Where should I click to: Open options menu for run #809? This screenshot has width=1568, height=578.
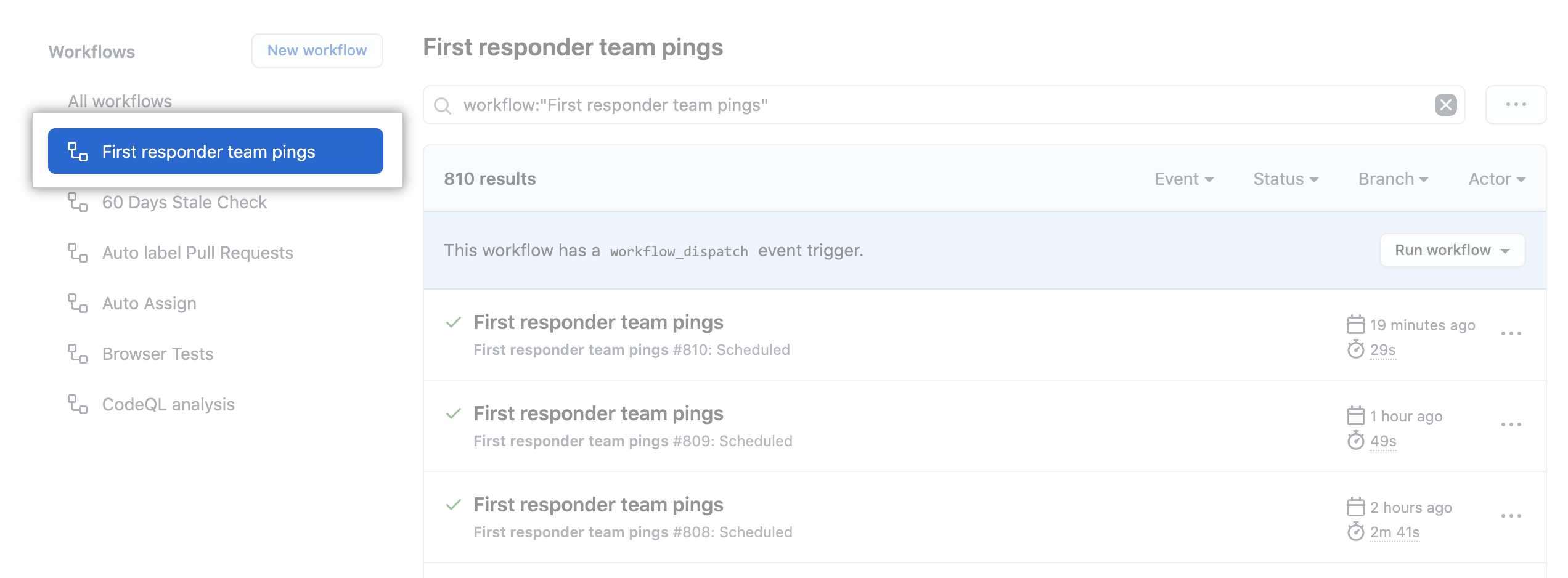coord(1511,425)
